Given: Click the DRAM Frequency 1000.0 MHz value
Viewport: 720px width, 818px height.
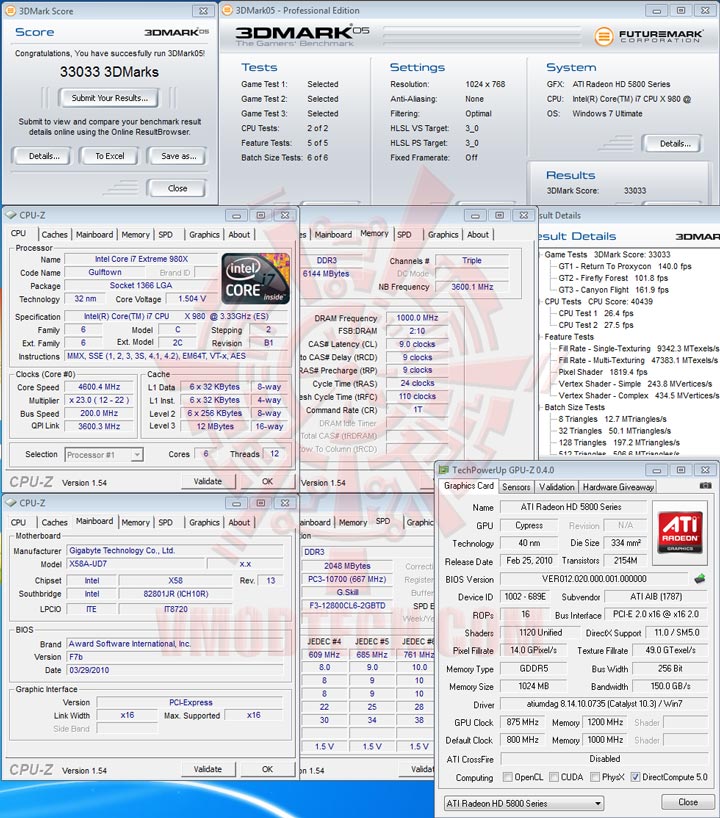Looking at the screenshot, I should (417, 318).
